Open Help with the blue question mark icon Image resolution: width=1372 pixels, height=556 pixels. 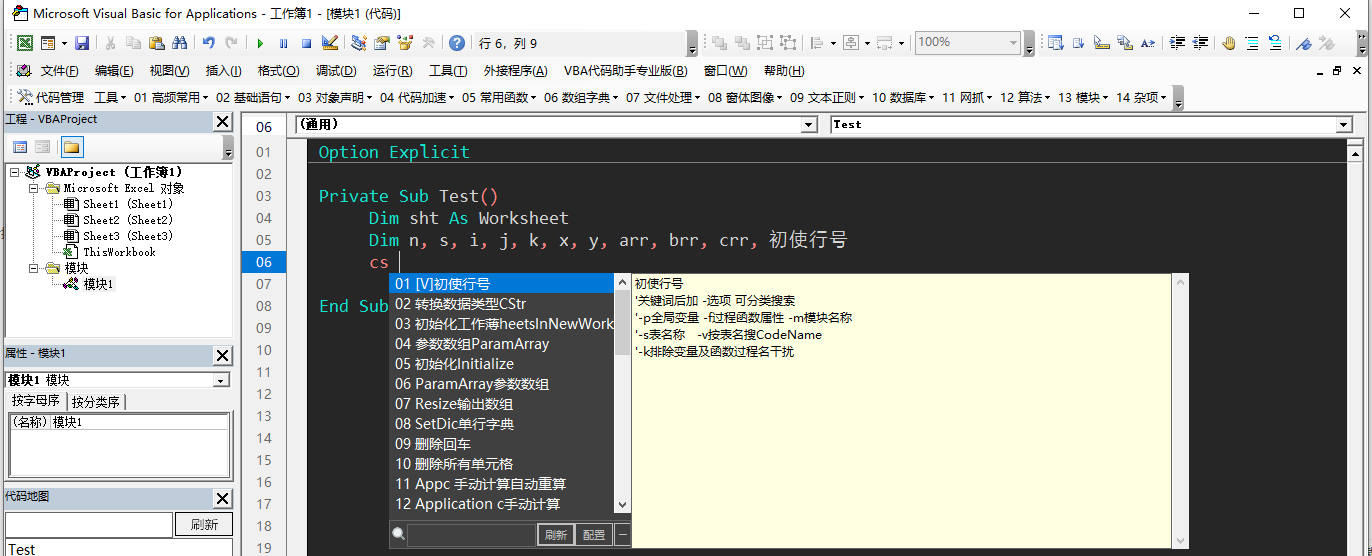pyautogui.click(x=456, y=43)
